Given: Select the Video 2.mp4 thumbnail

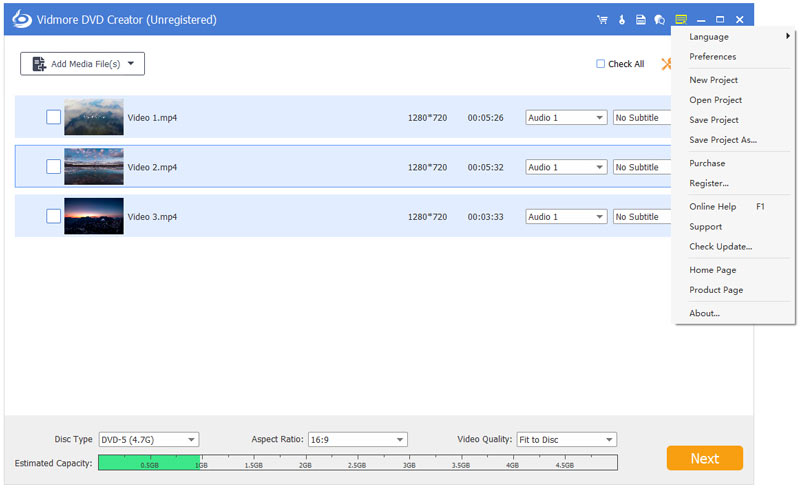Looking at the screenshot, I should [x=94, y=167].
